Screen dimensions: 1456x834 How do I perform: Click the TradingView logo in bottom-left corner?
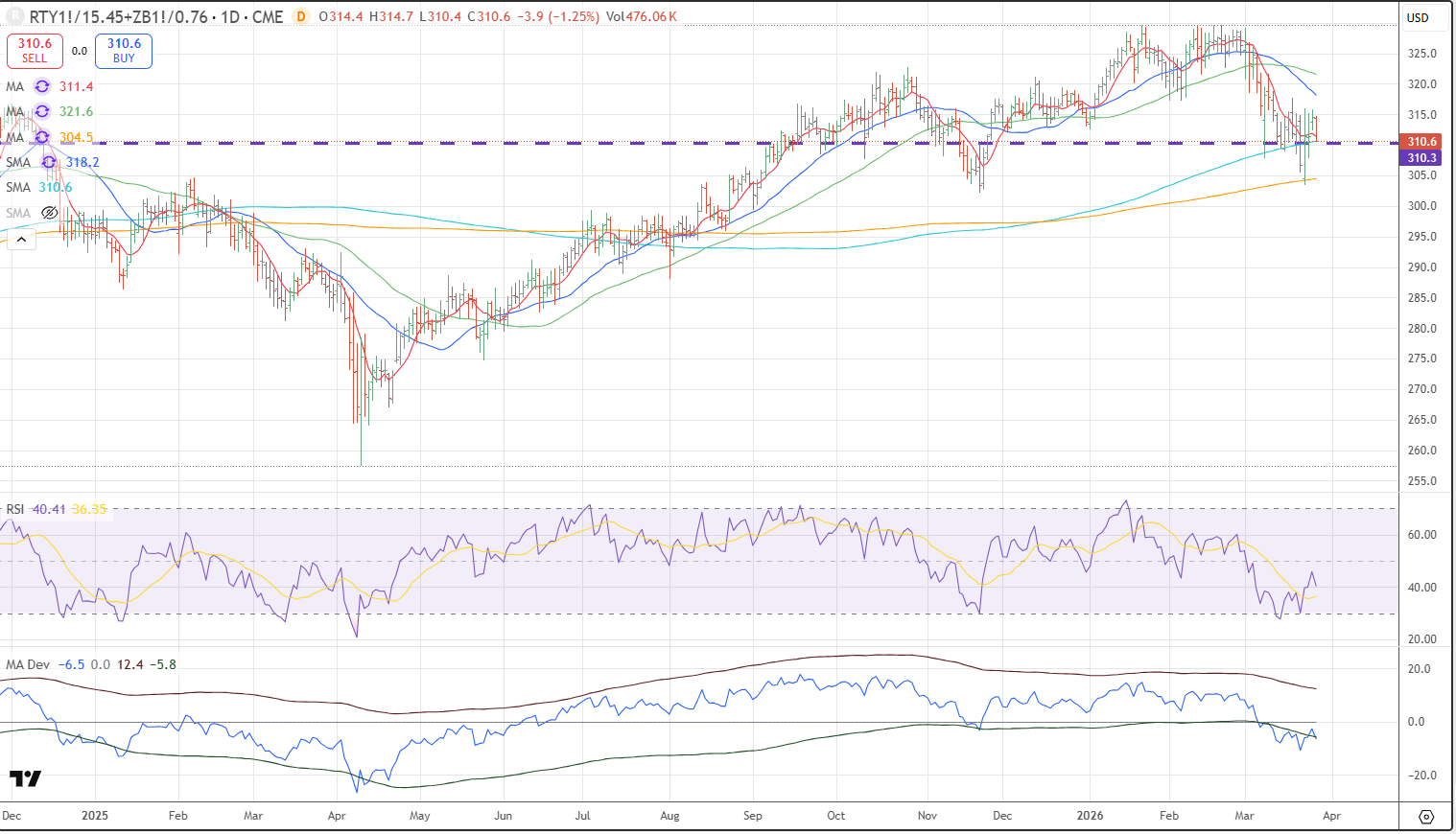coord(26,778)
